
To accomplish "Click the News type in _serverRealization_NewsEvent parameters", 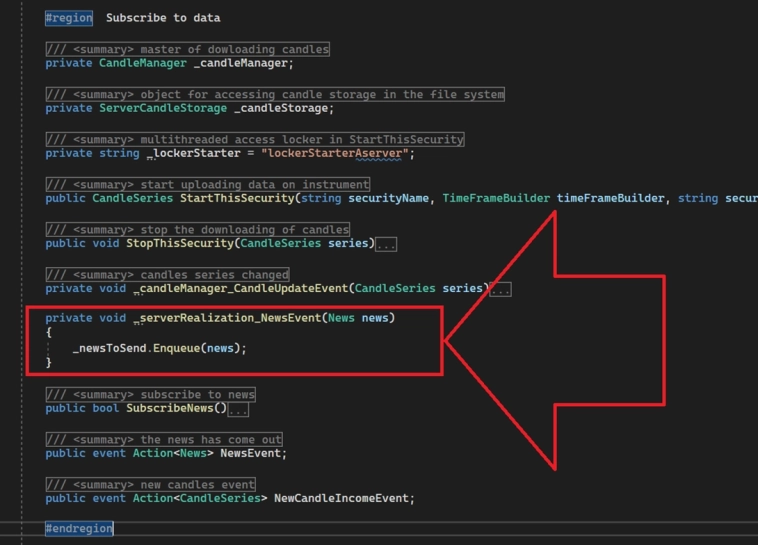I will [341, 318].
